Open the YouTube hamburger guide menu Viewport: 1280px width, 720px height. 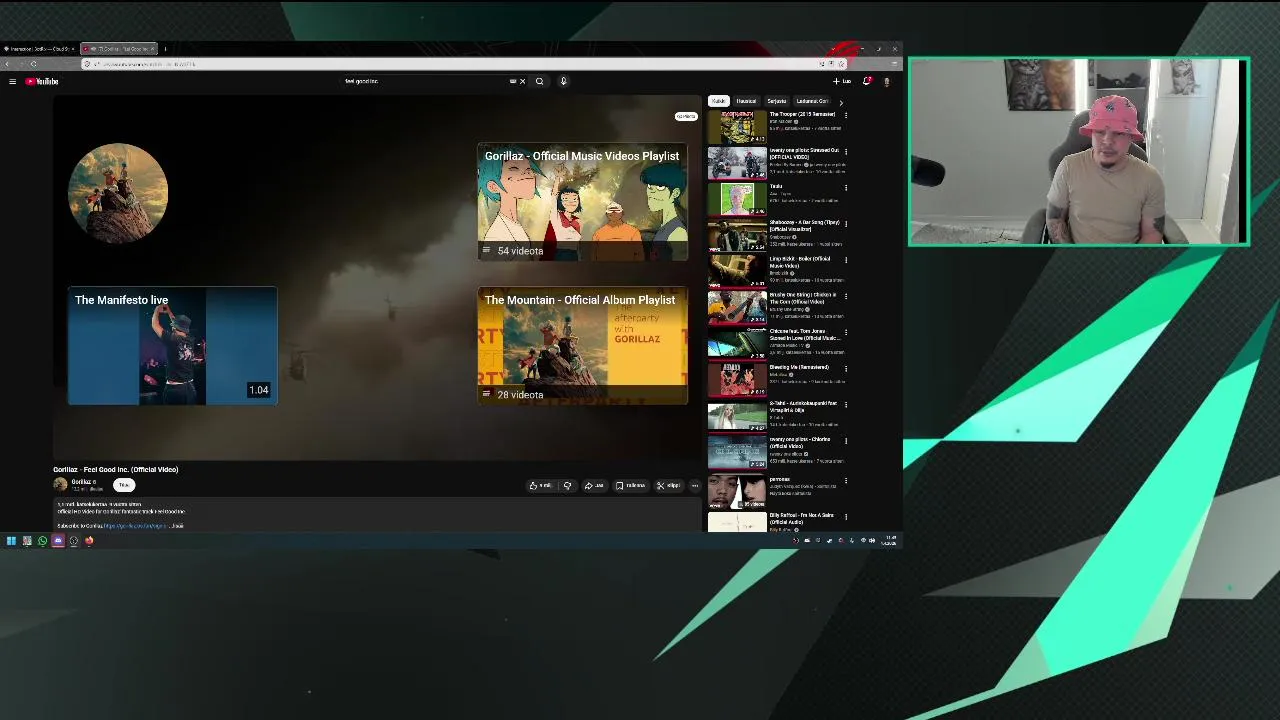(12, 81)
